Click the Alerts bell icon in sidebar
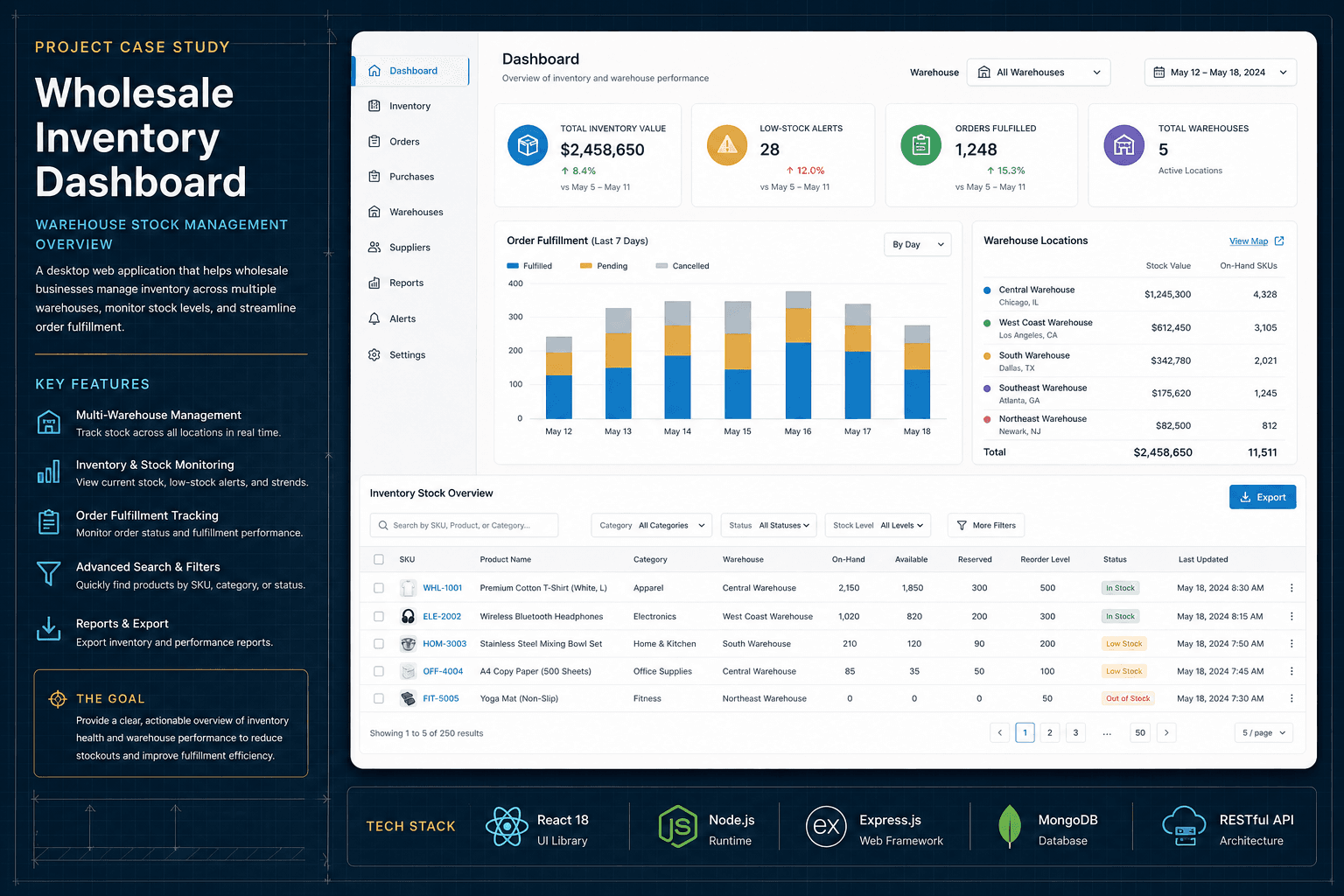 point(374,318)
